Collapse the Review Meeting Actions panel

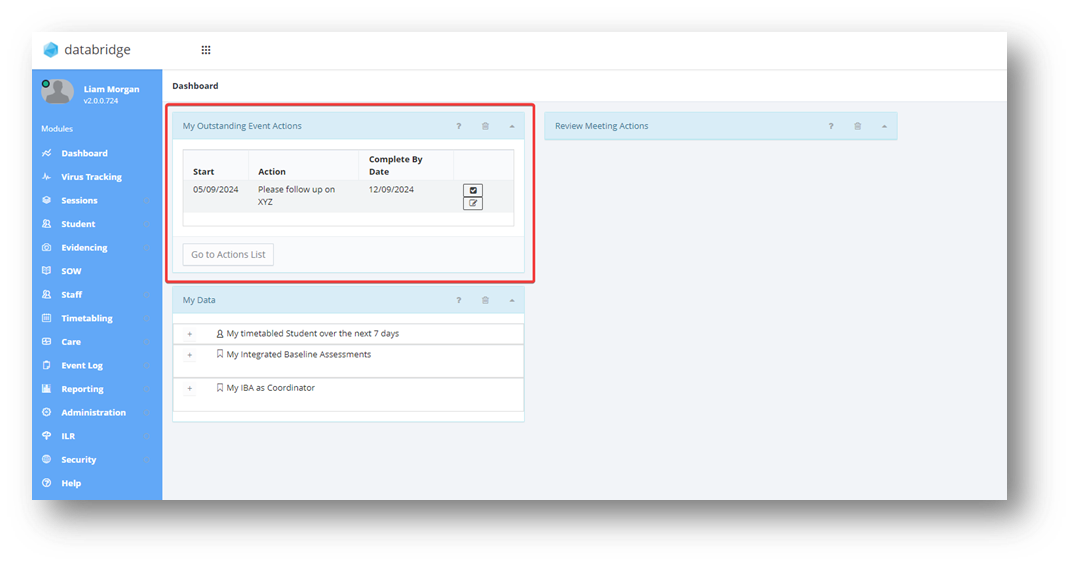pyautogui.click(x=884, y=126)
